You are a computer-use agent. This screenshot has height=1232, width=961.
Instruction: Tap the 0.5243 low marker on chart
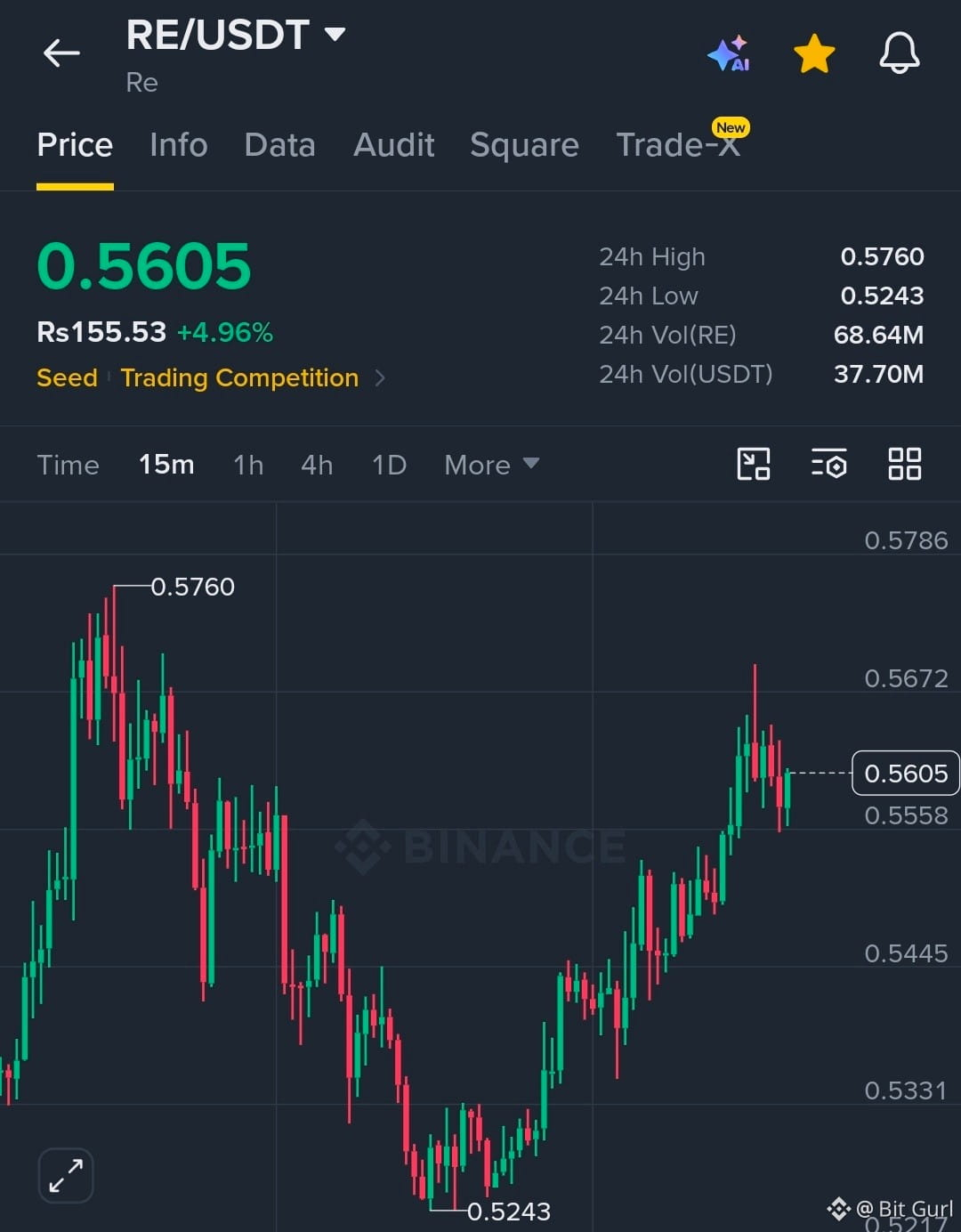click(509, 1212)
